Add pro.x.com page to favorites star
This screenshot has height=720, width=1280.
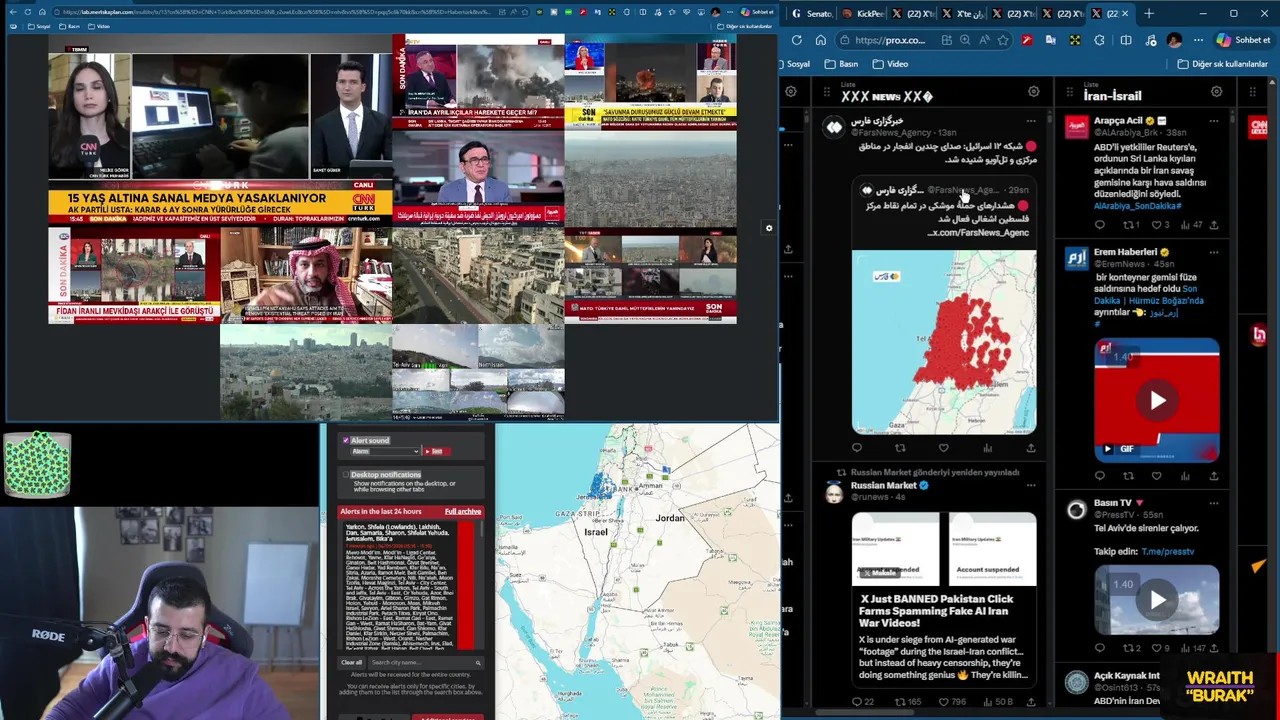(1003, 40)
